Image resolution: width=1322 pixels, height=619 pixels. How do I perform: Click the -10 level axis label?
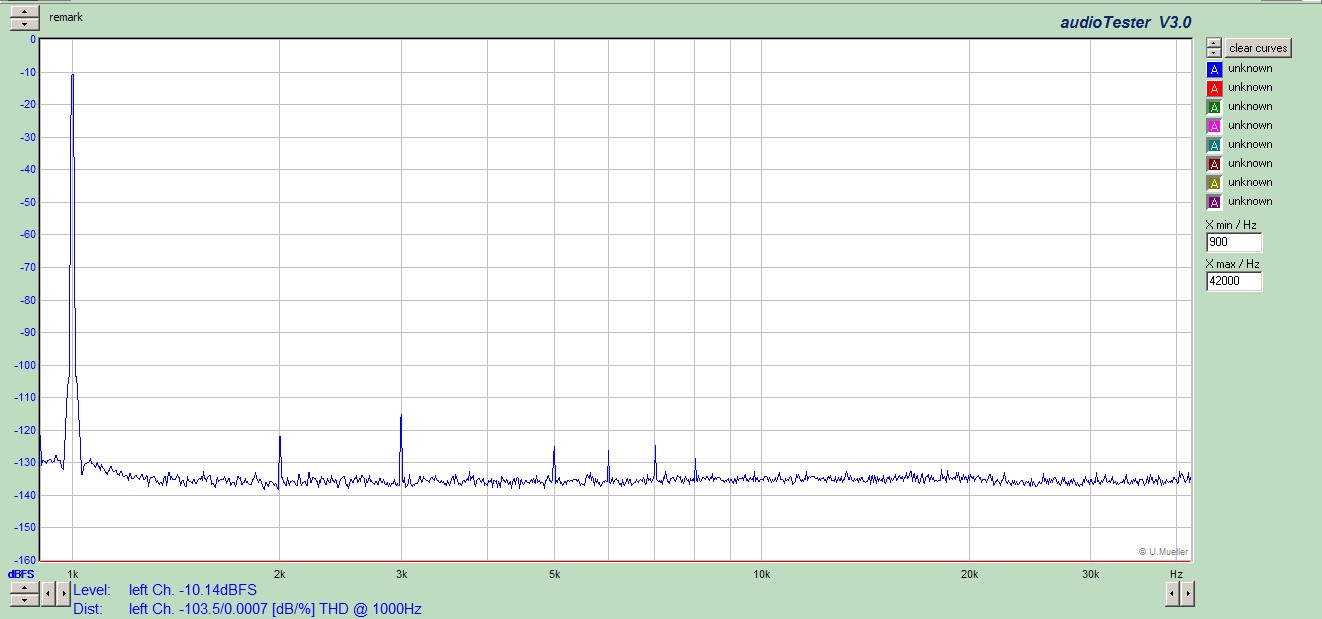coord(27,72)
